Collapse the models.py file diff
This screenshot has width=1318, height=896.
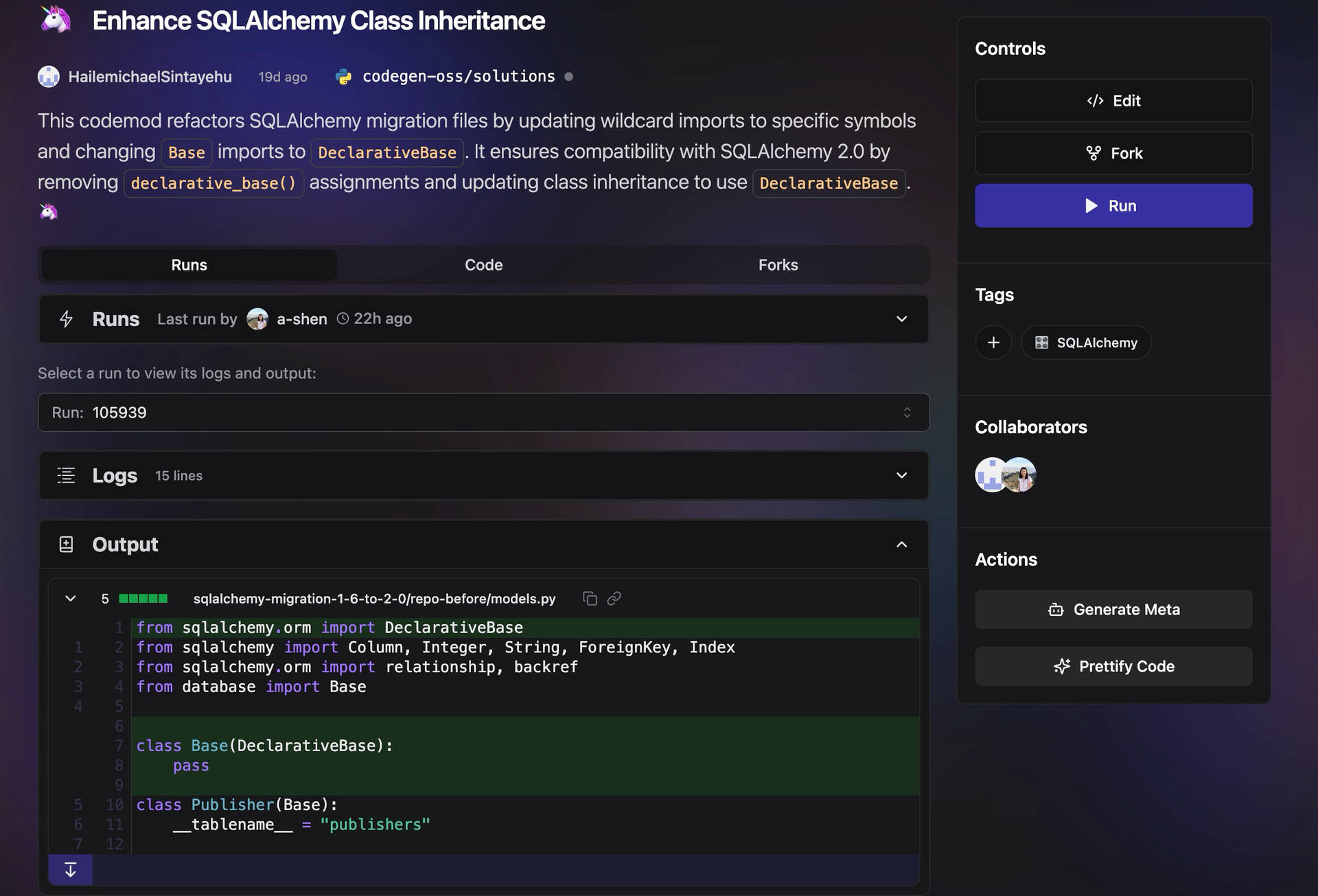70,598
